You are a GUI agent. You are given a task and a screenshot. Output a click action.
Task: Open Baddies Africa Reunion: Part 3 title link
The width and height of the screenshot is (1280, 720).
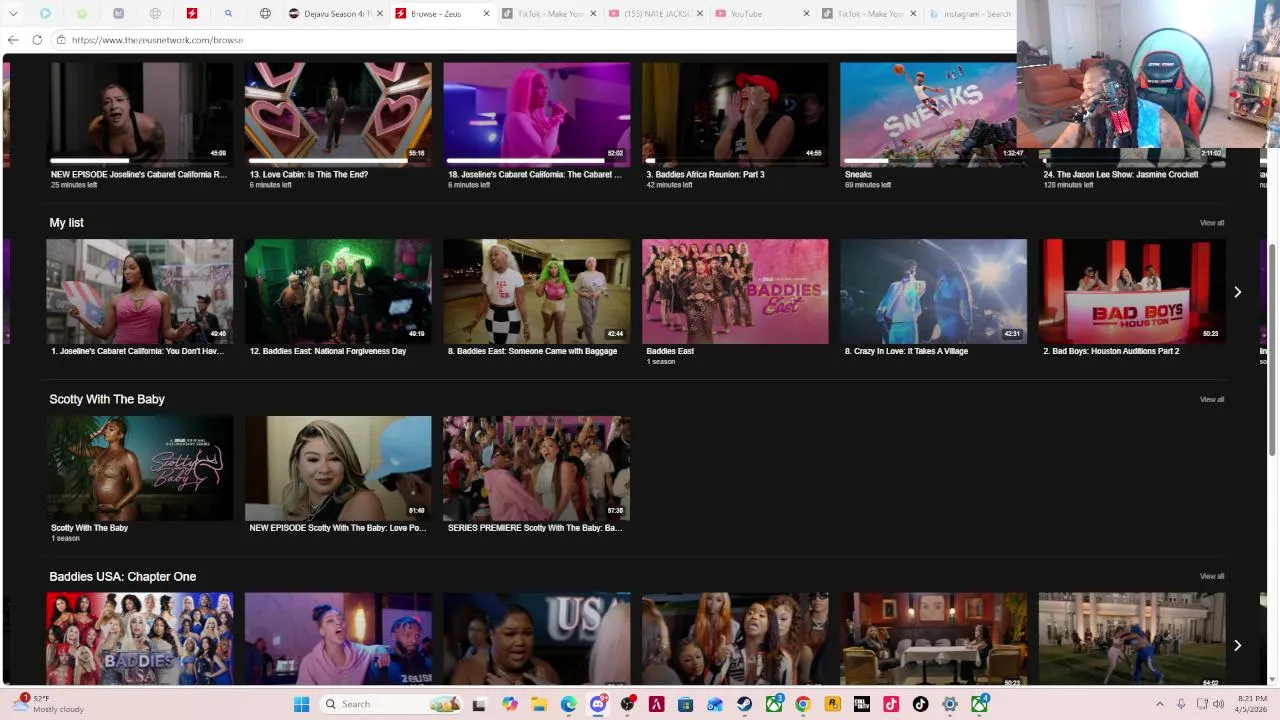705,174
